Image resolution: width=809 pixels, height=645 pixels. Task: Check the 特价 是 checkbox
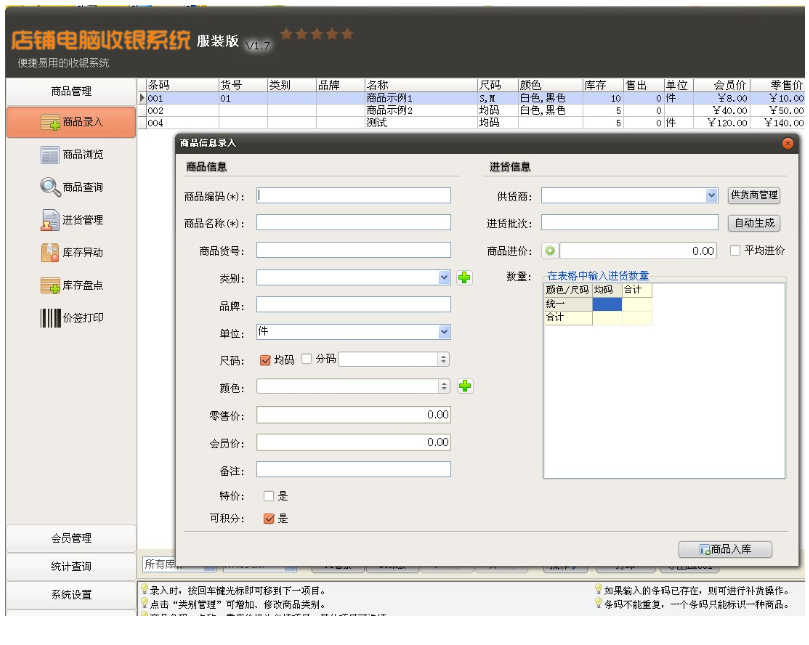(268, 496)
